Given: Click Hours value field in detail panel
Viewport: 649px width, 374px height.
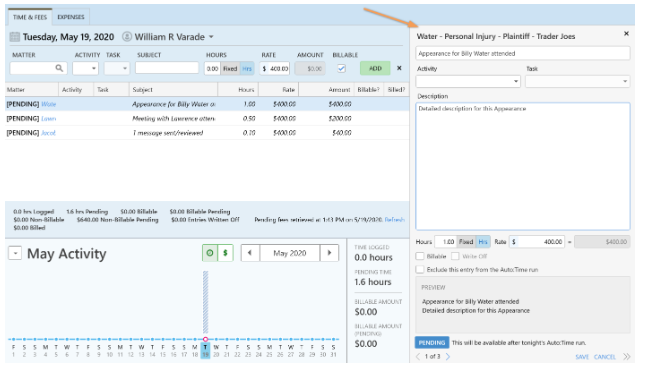Looking at the screenshot, I should click(x=446, y=242).
